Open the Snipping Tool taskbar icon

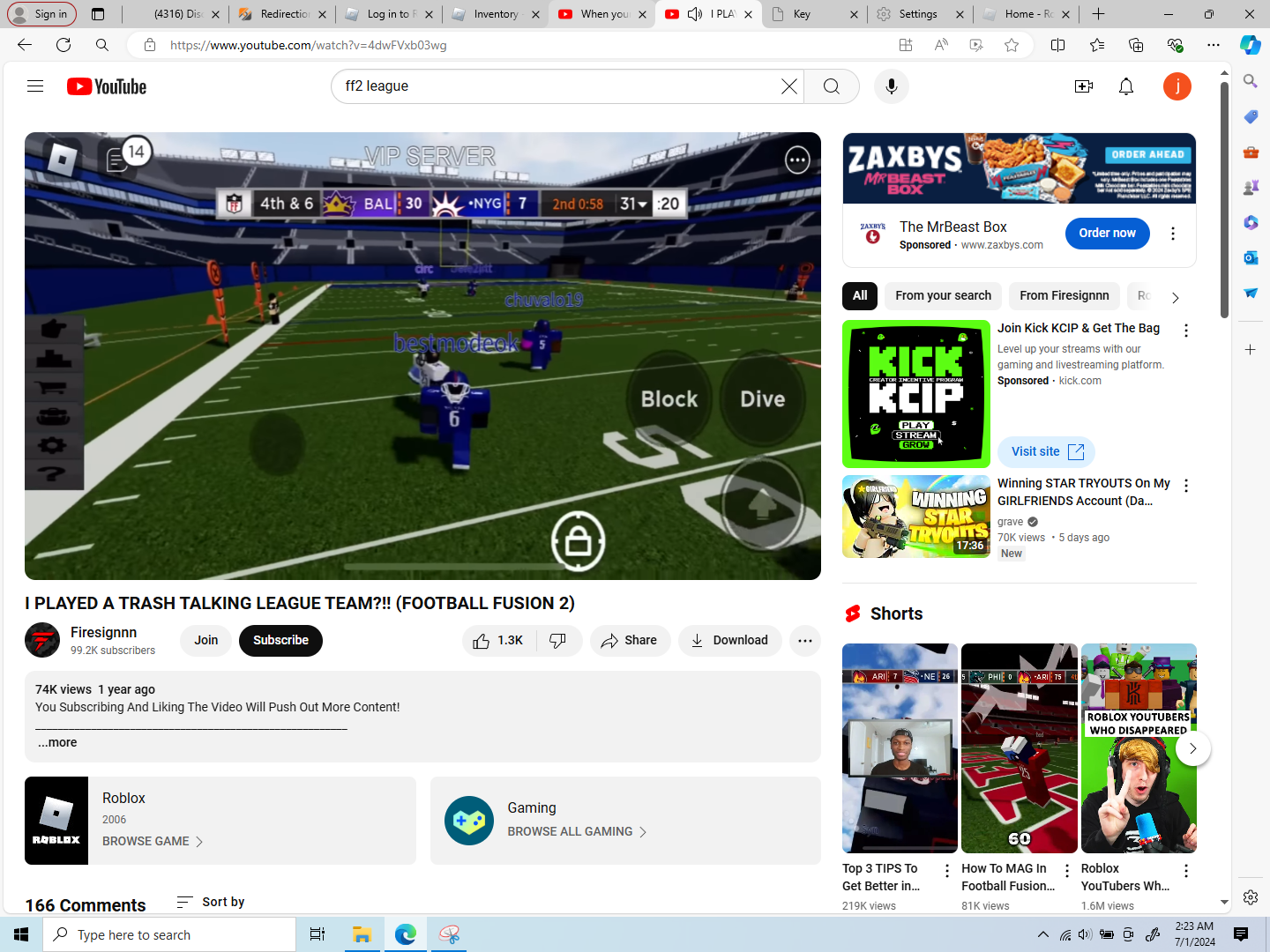point(450,934)
